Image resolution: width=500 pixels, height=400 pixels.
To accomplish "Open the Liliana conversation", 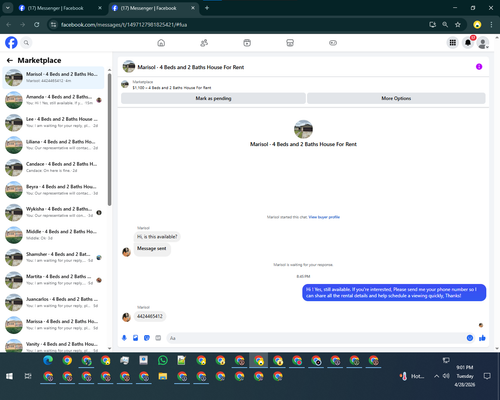I will pos(53,145).
